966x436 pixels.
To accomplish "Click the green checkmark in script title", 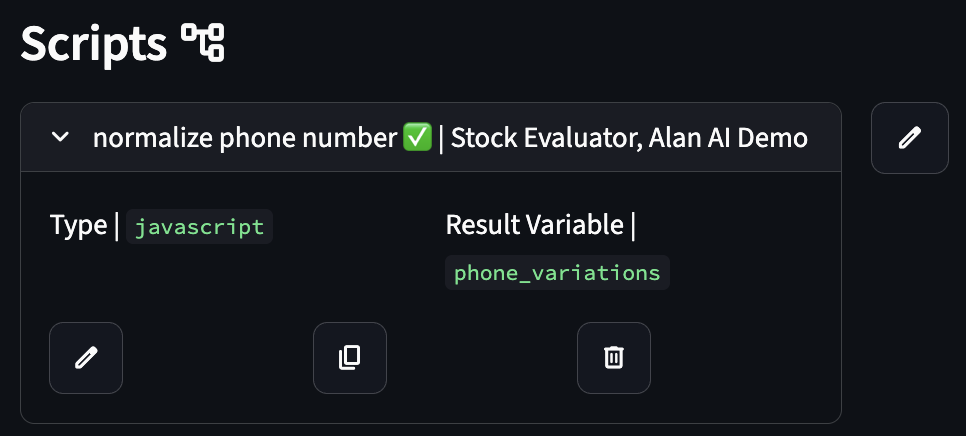I will 417,138.
